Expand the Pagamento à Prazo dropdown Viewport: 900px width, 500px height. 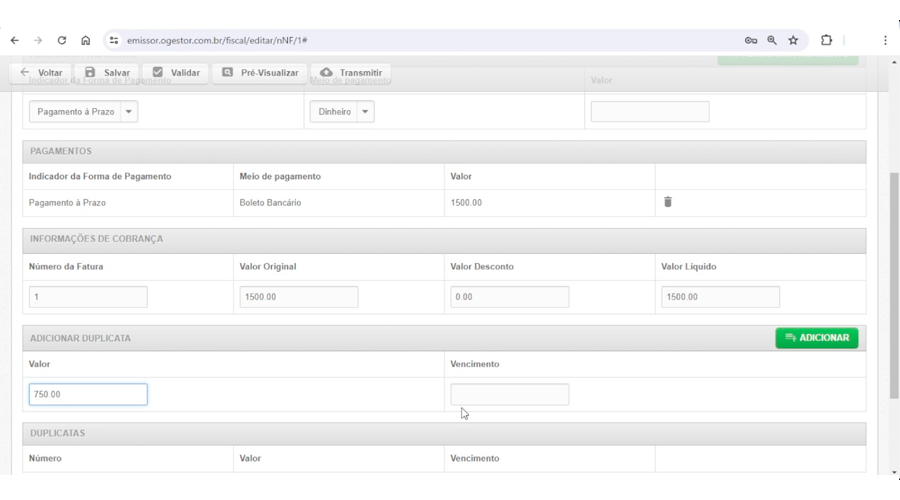pyautogui.click(x=84, y=112)
